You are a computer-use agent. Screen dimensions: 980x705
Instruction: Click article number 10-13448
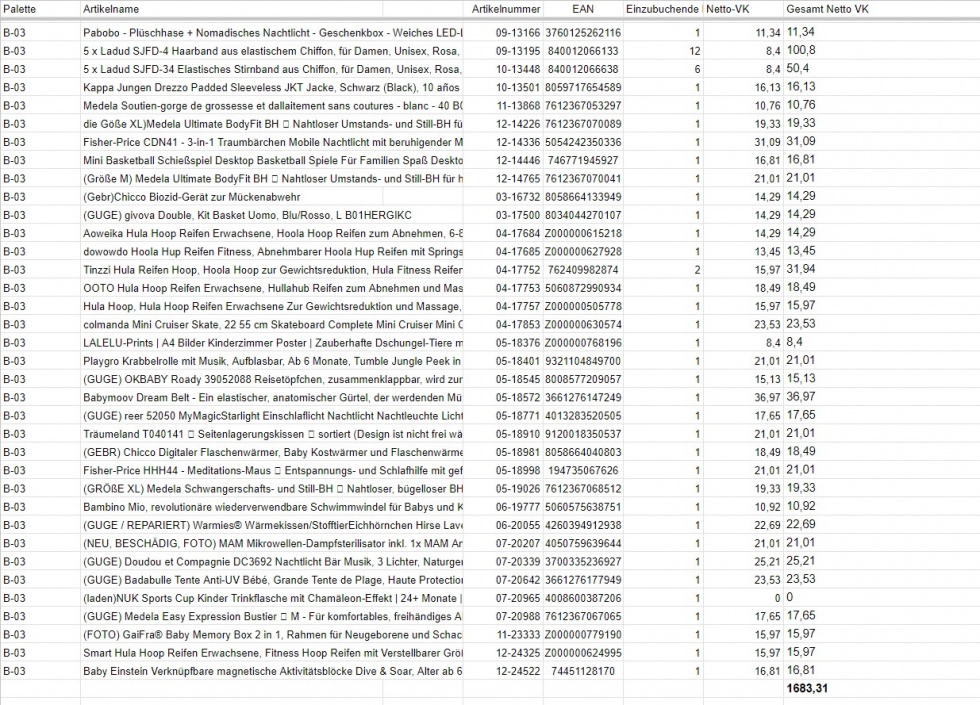518,69
